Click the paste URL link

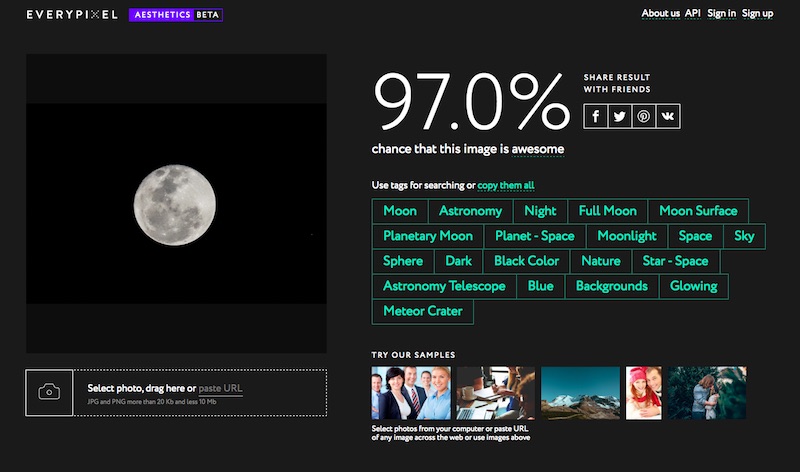tap(220, 388)
